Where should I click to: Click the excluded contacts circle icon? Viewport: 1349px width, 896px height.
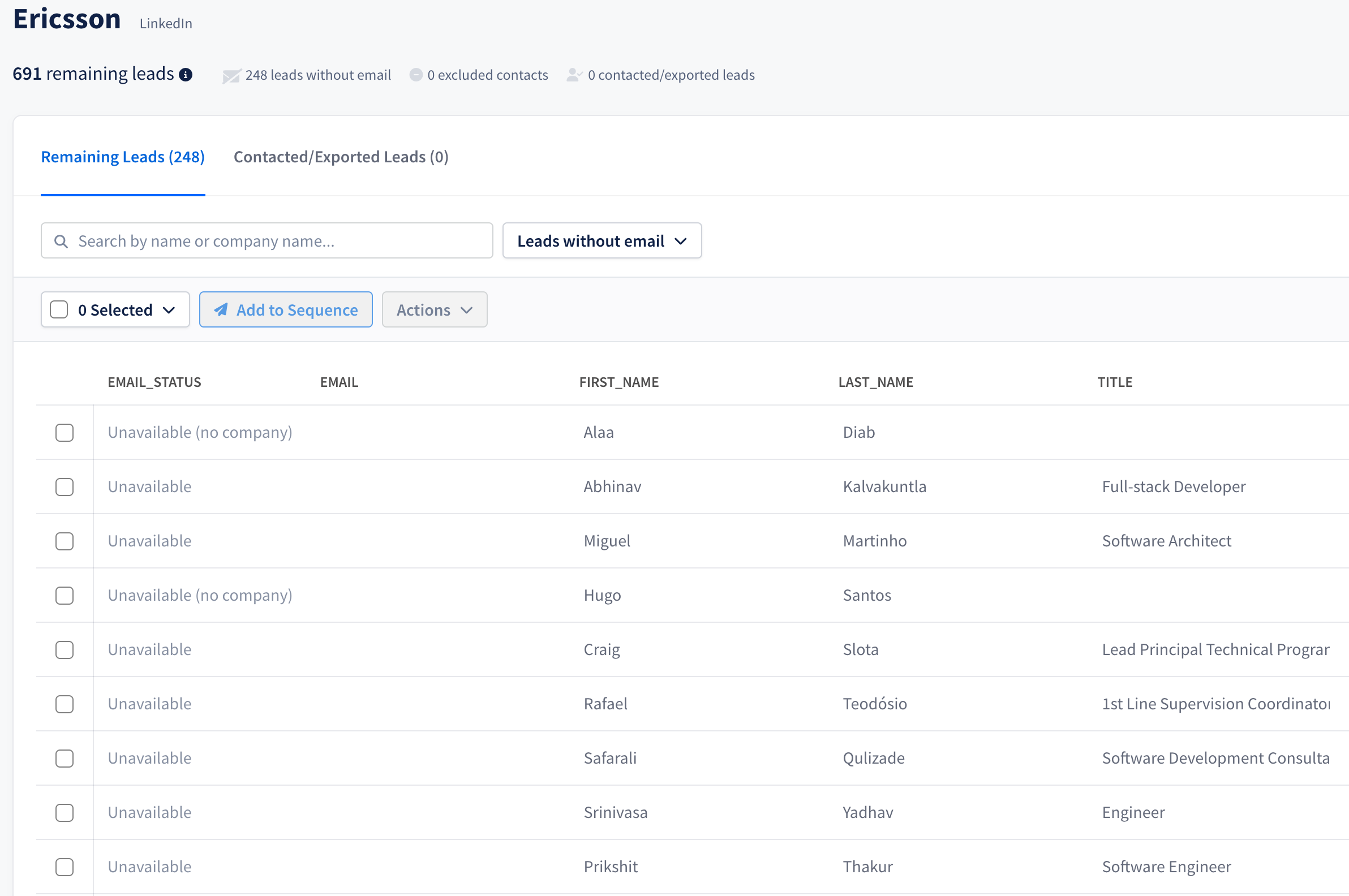click(x=416, y=75)
